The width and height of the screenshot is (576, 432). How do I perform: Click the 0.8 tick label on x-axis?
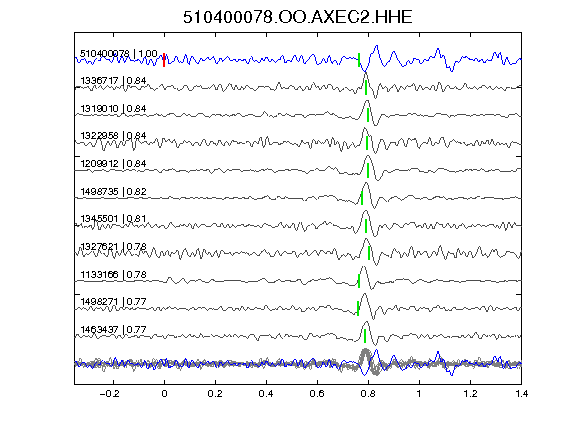368,394
